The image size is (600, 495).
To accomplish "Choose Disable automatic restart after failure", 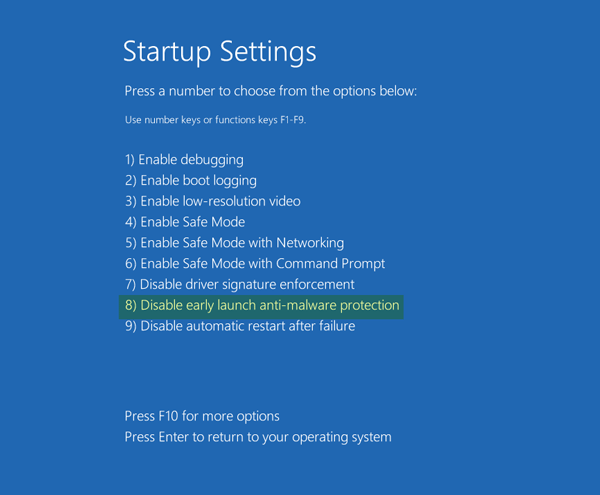I will click(240, 326).
